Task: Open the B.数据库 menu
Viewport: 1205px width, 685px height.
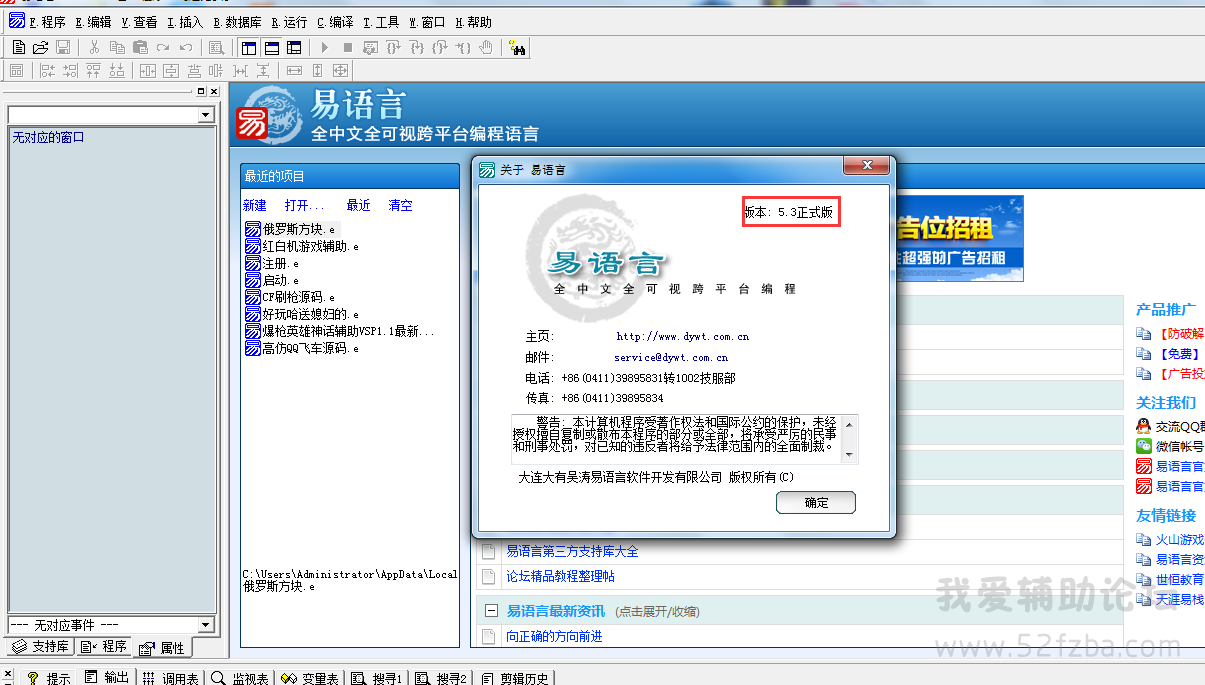Action: coord(238,22)
